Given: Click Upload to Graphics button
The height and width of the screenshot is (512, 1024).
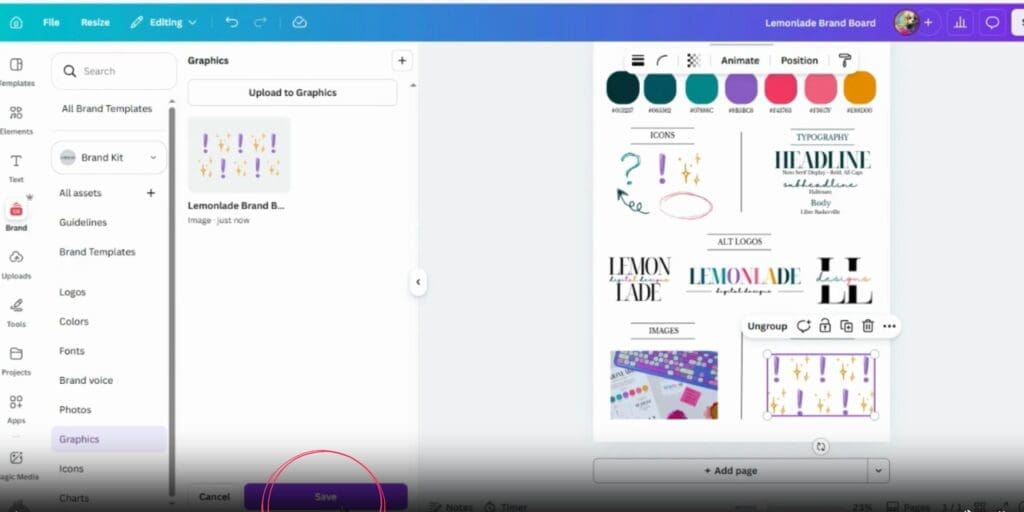Looking at the screenshot, I should click(x=293, y=93).
